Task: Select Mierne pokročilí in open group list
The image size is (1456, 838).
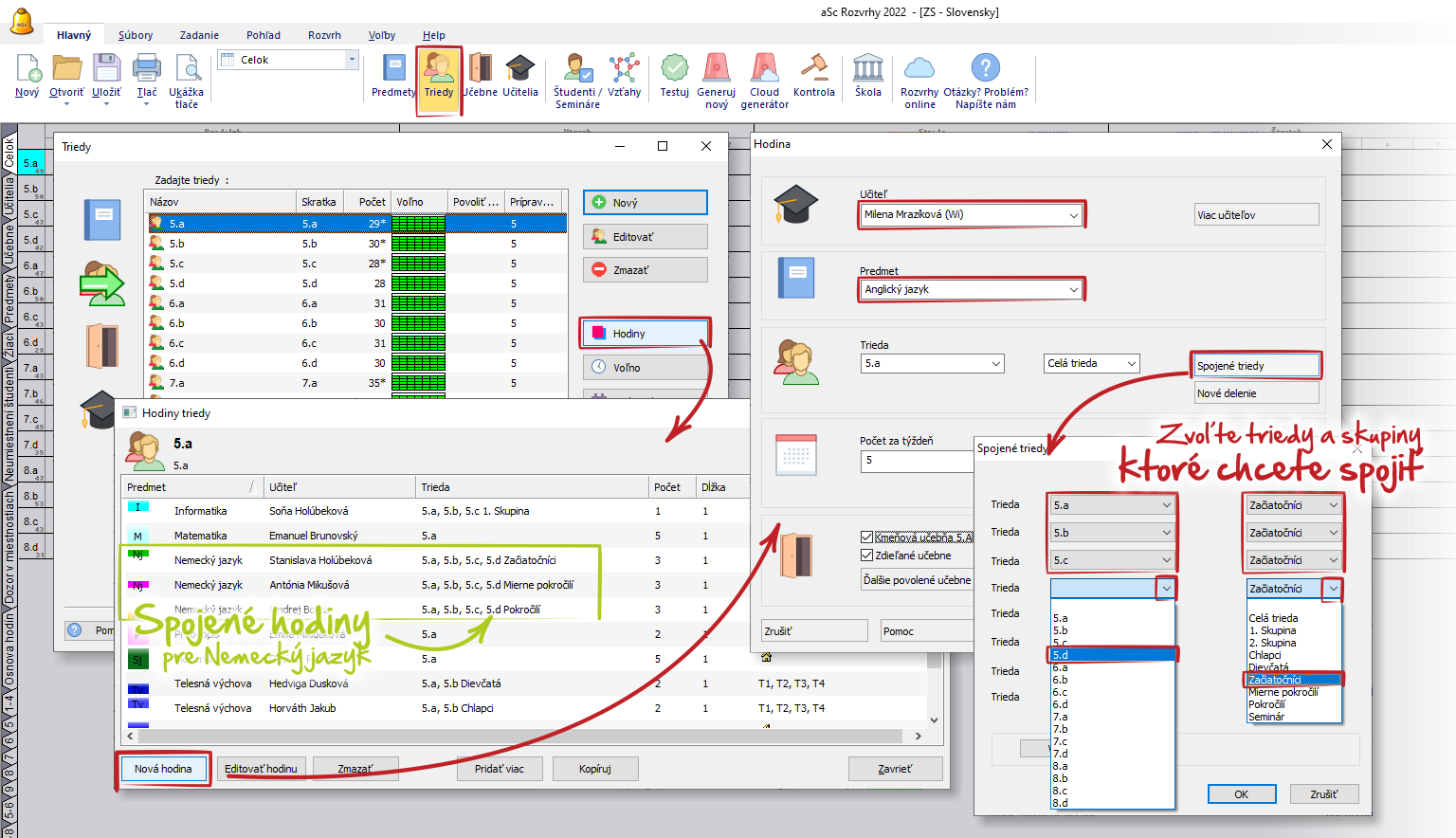Action: click(x=1294, y=692)
